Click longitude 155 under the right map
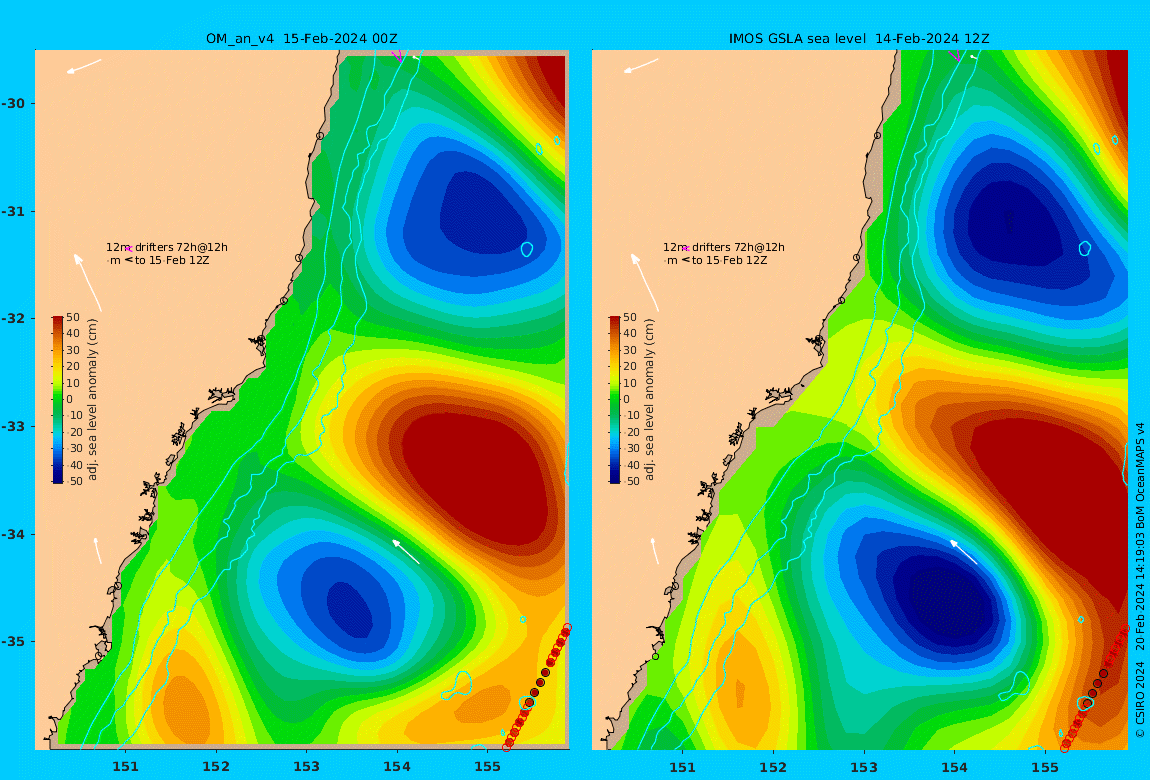 point(1045,767)
